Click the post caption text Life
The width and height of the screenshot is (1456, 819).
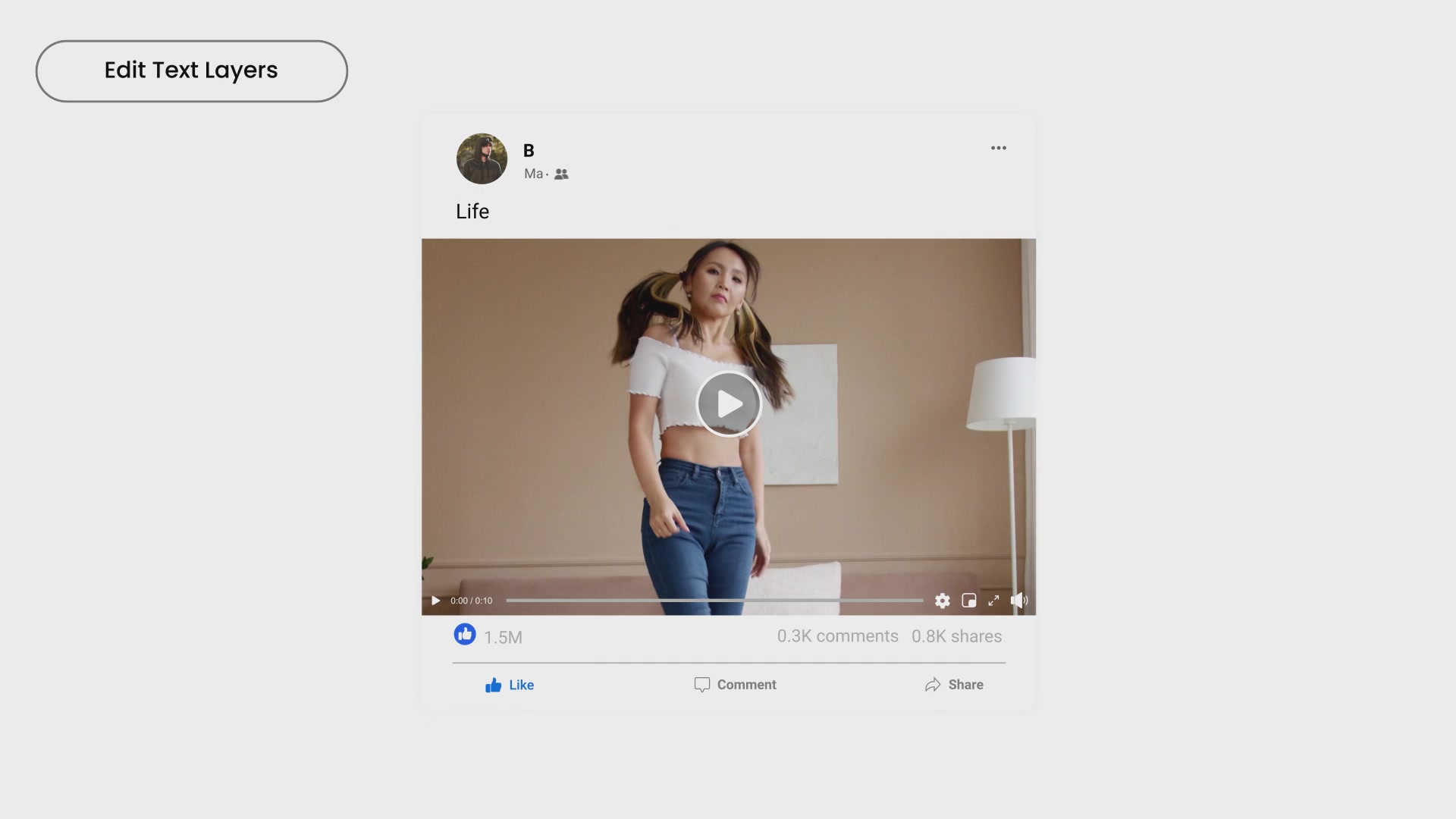pyautogui.click(x=472, y=212)
